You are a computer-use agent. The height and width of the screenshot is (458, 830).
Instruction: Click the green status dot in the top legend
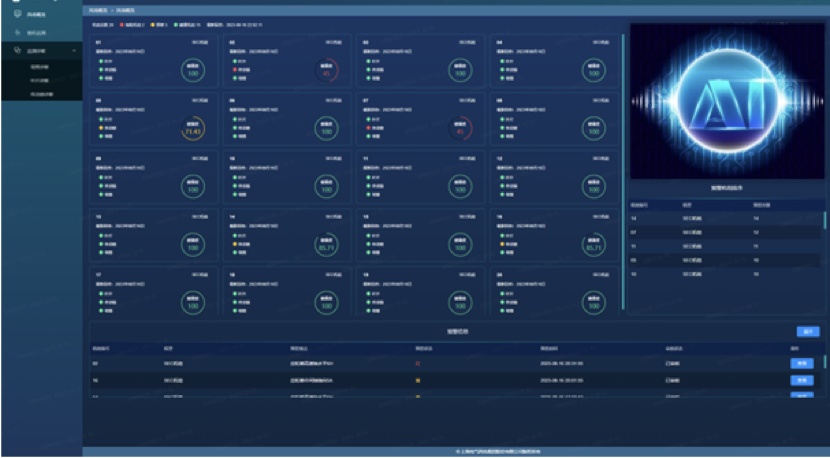(x=176, y=24)
